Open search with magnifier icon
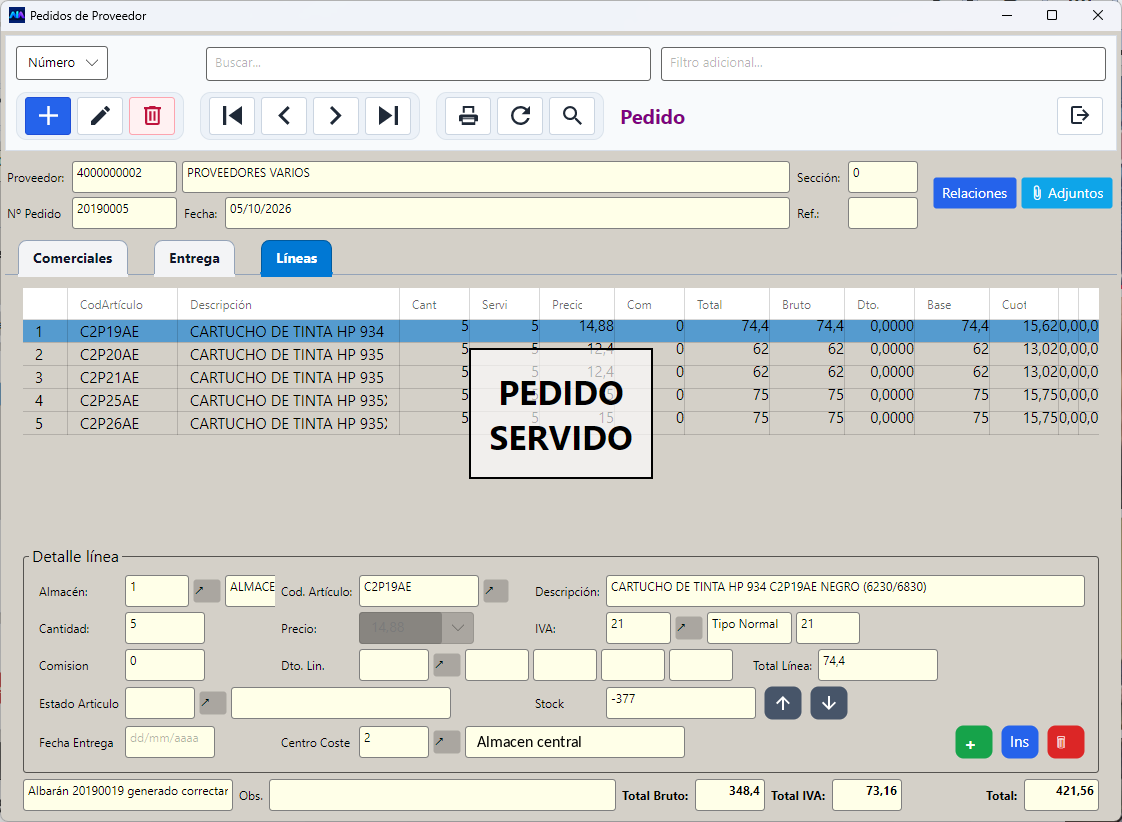The width and height of the screenshot is (1122, 822). (572, 116)
